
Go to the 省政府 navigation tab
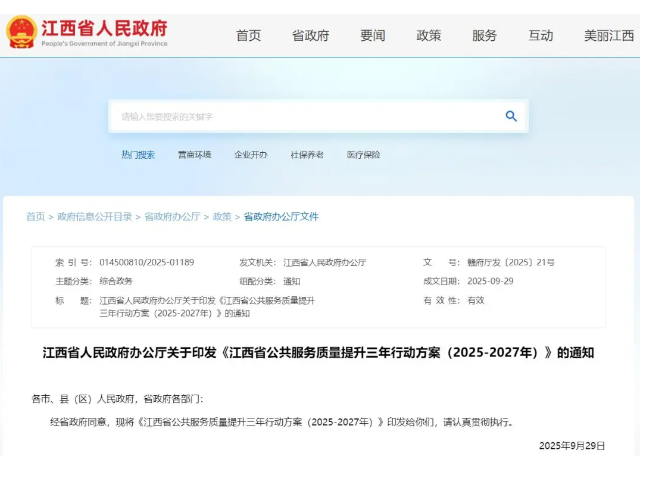(310, 36)
